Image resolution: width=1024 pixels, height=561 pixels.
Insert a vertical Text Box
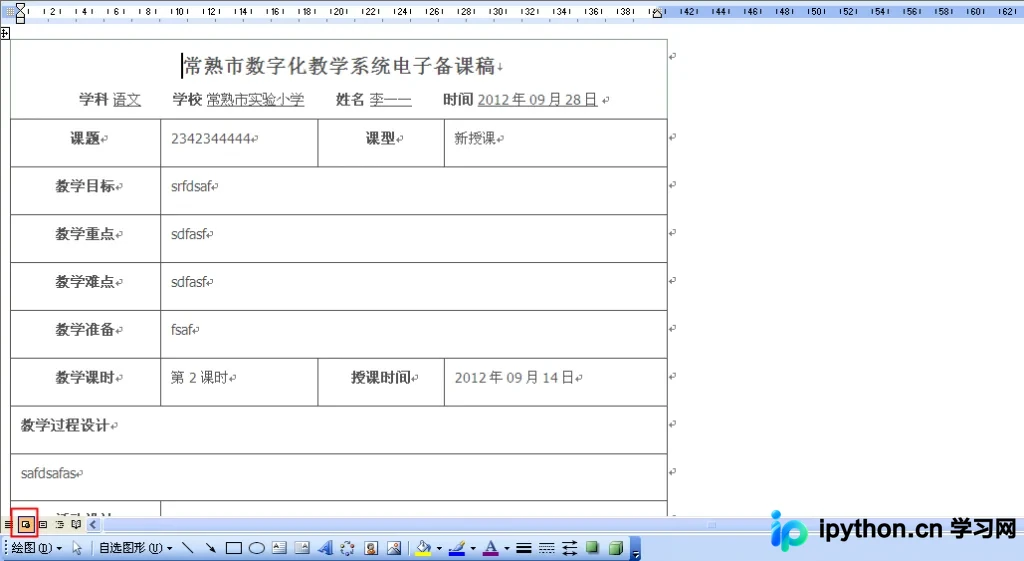pyautogui.click(x=302, y=548)
